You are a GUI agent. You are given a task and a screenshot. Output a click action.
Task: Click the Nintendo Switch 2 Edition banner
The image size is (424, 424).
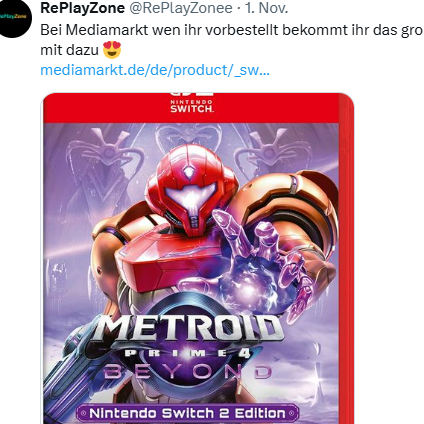click(x=187, y=413)
